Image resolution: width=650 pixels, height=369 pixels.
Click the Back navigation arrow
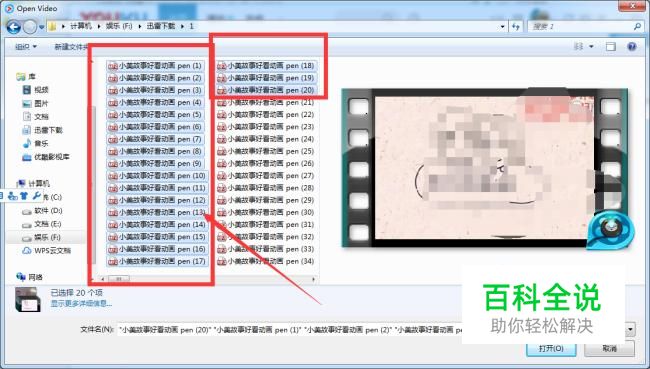click(x=13, y=27)
